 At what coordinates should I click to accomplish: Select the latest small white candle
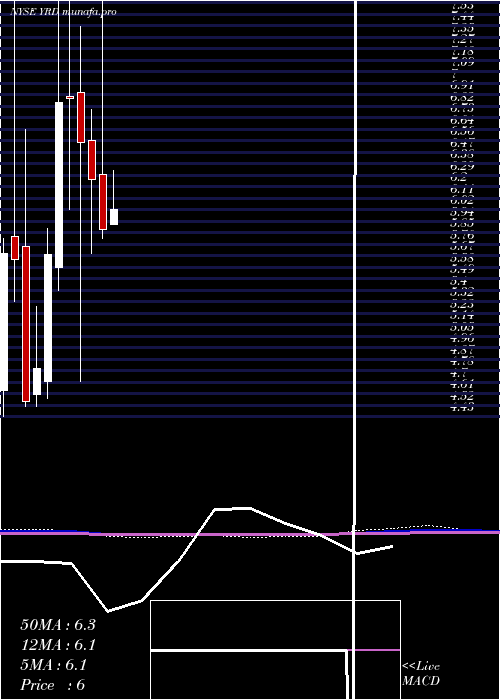[114, 217]
